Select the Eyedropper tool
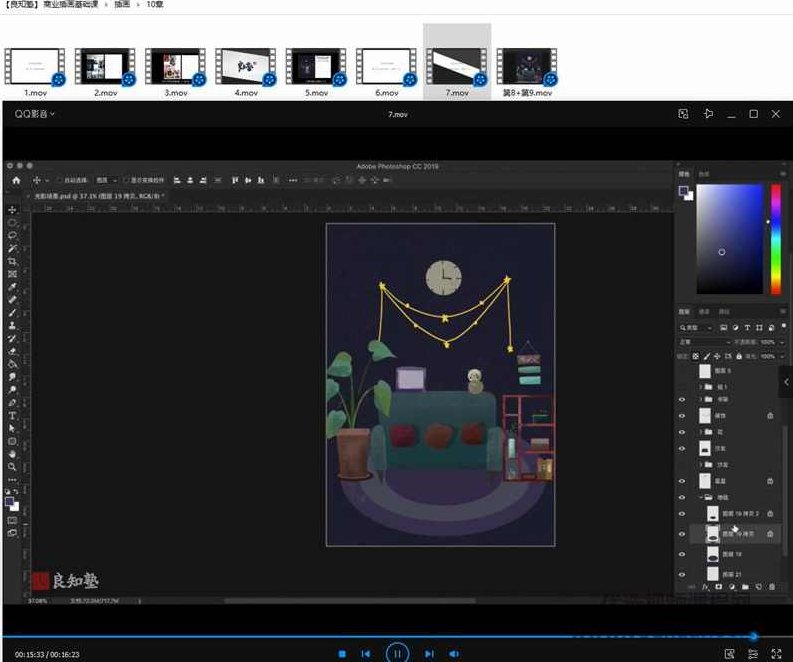Screen dimensions: 793x662 (13, 286)
